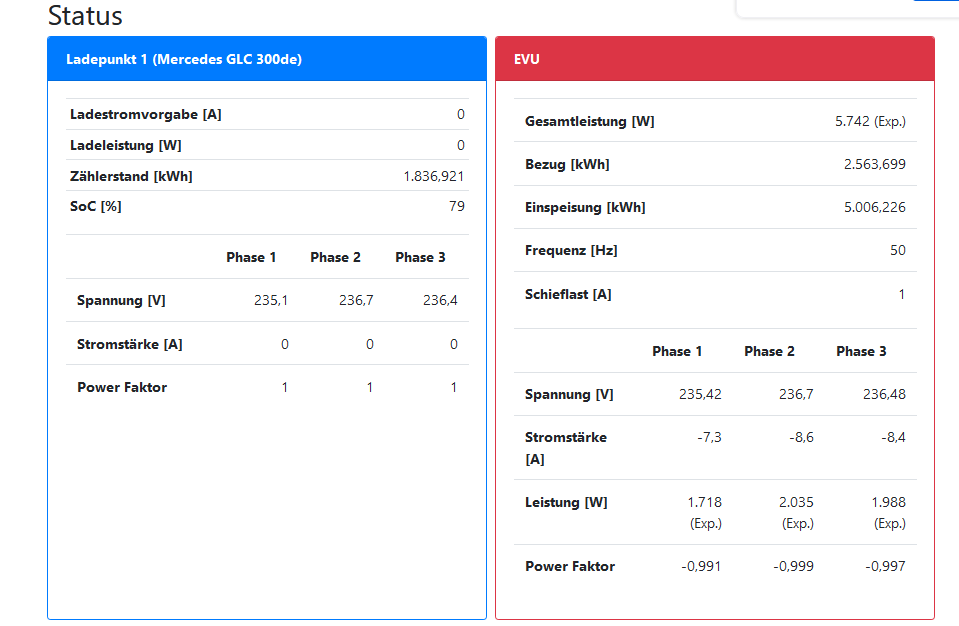This screenshot has width=959, height=626.
Task: Click Phase 1 column header in Ladepunkt table
Action: coord(251,257)
